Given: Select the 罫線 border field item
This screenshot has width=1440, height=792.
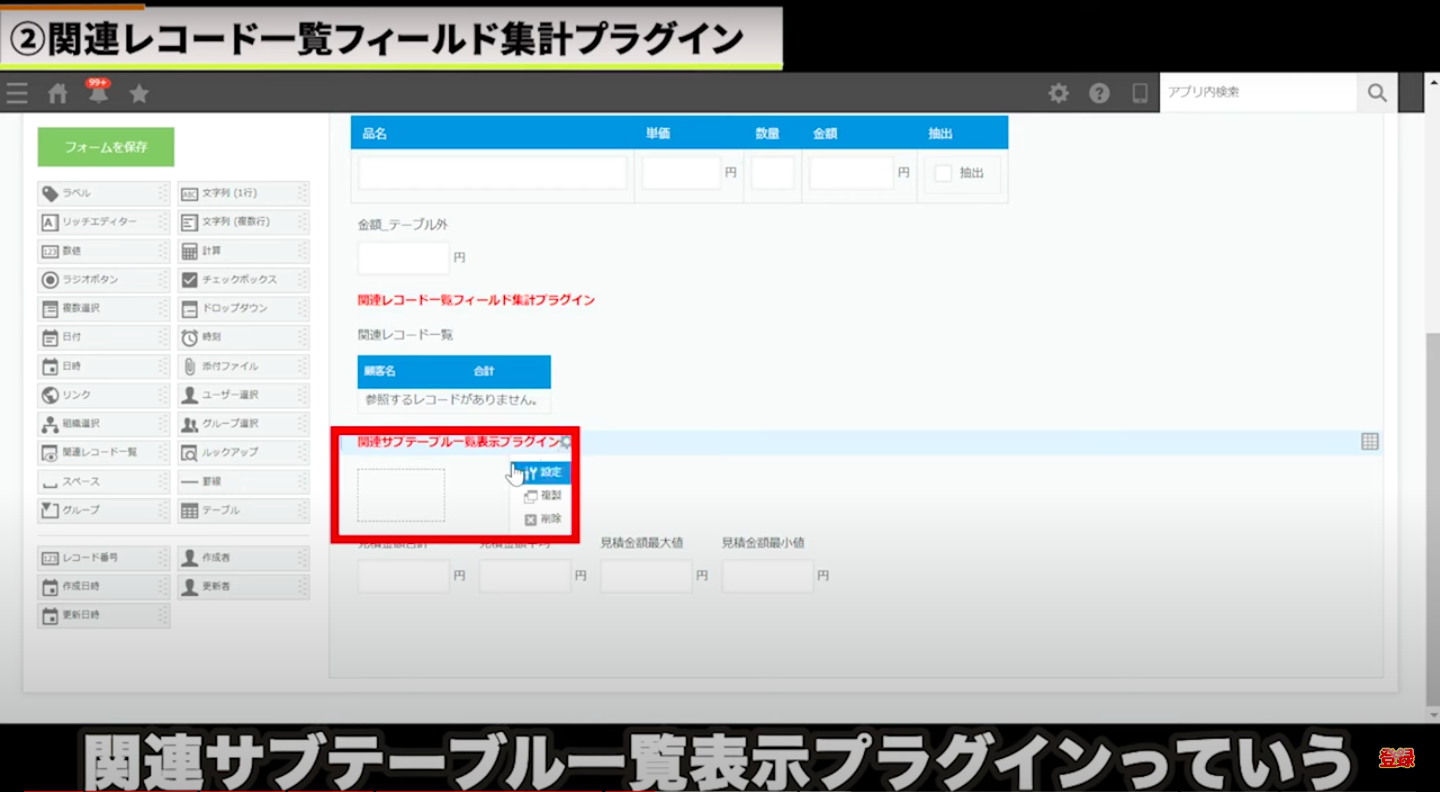Looking at the screenshot, I should [x=243, y=482].
